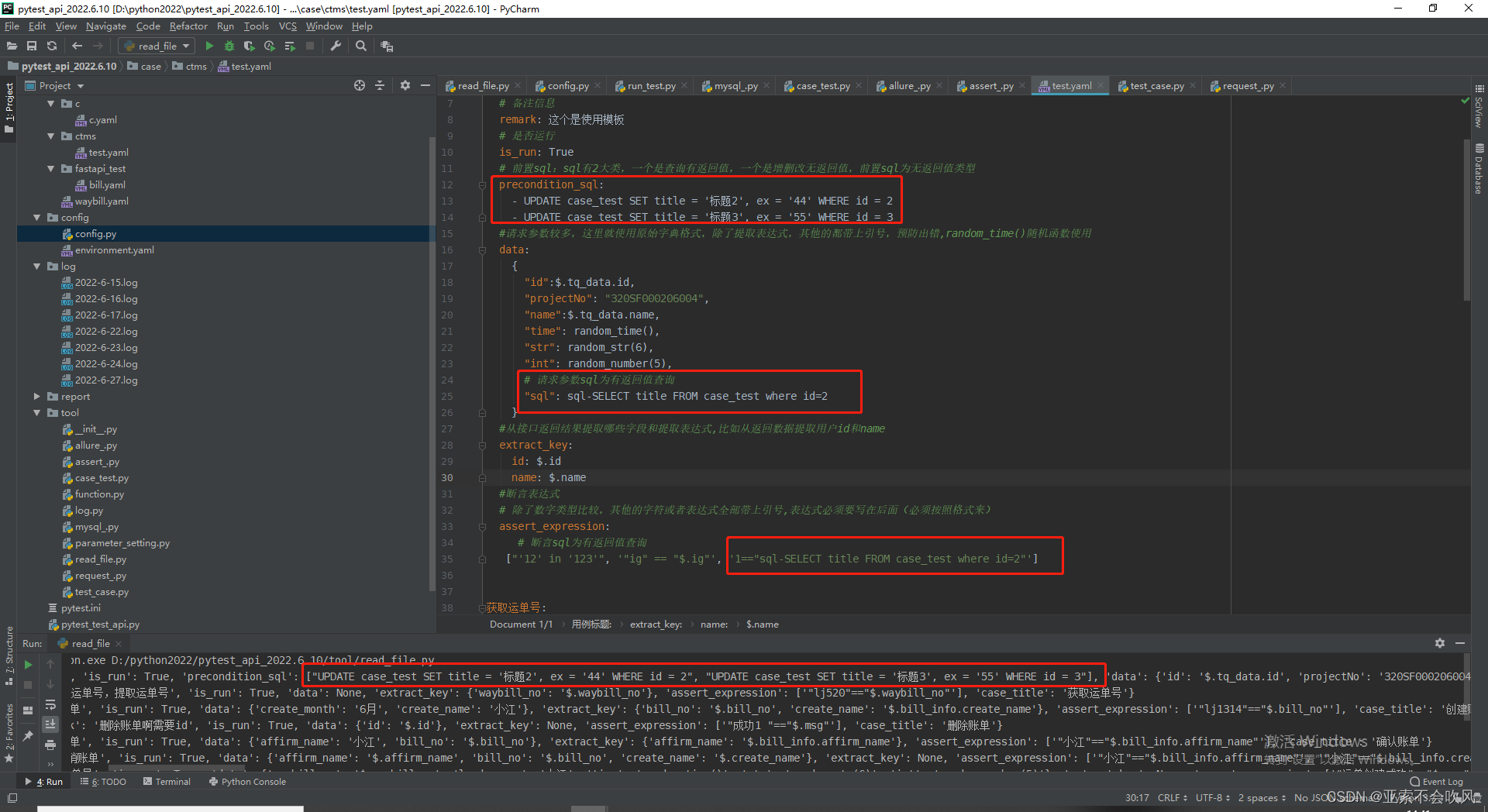The image size is (1488, 812).
Task: Open the Event Log
Action: (x=1436, y=782)
